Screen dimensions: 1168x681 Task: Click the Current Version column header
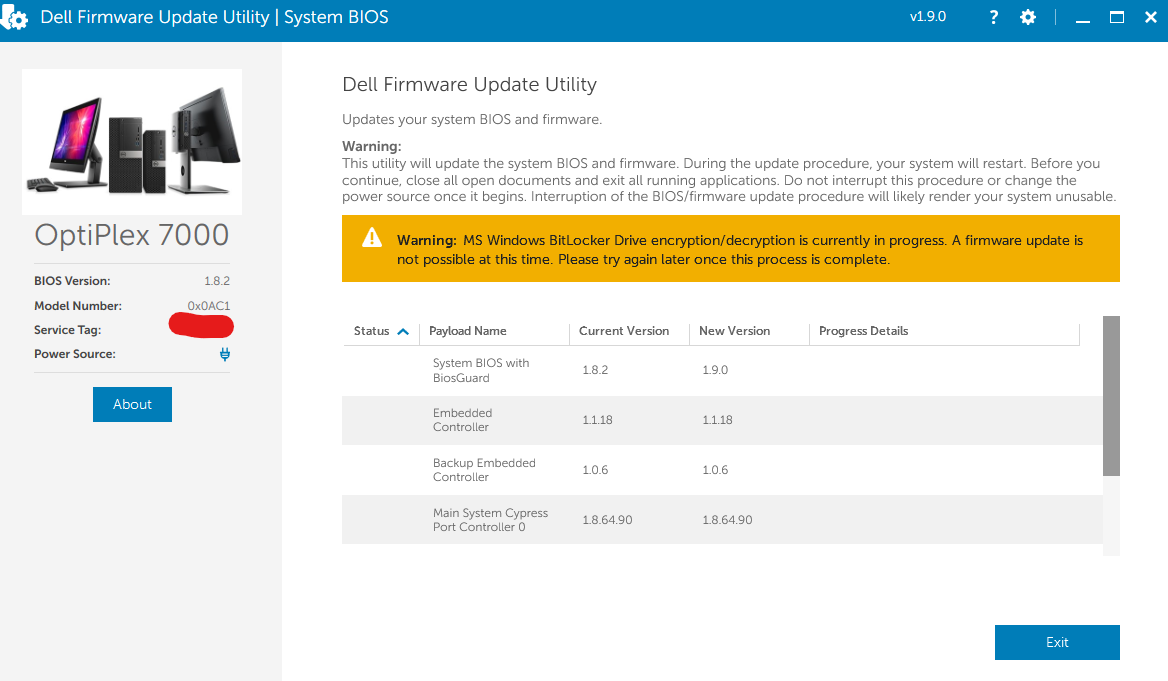pyautogui.click(x=624, y=331)
